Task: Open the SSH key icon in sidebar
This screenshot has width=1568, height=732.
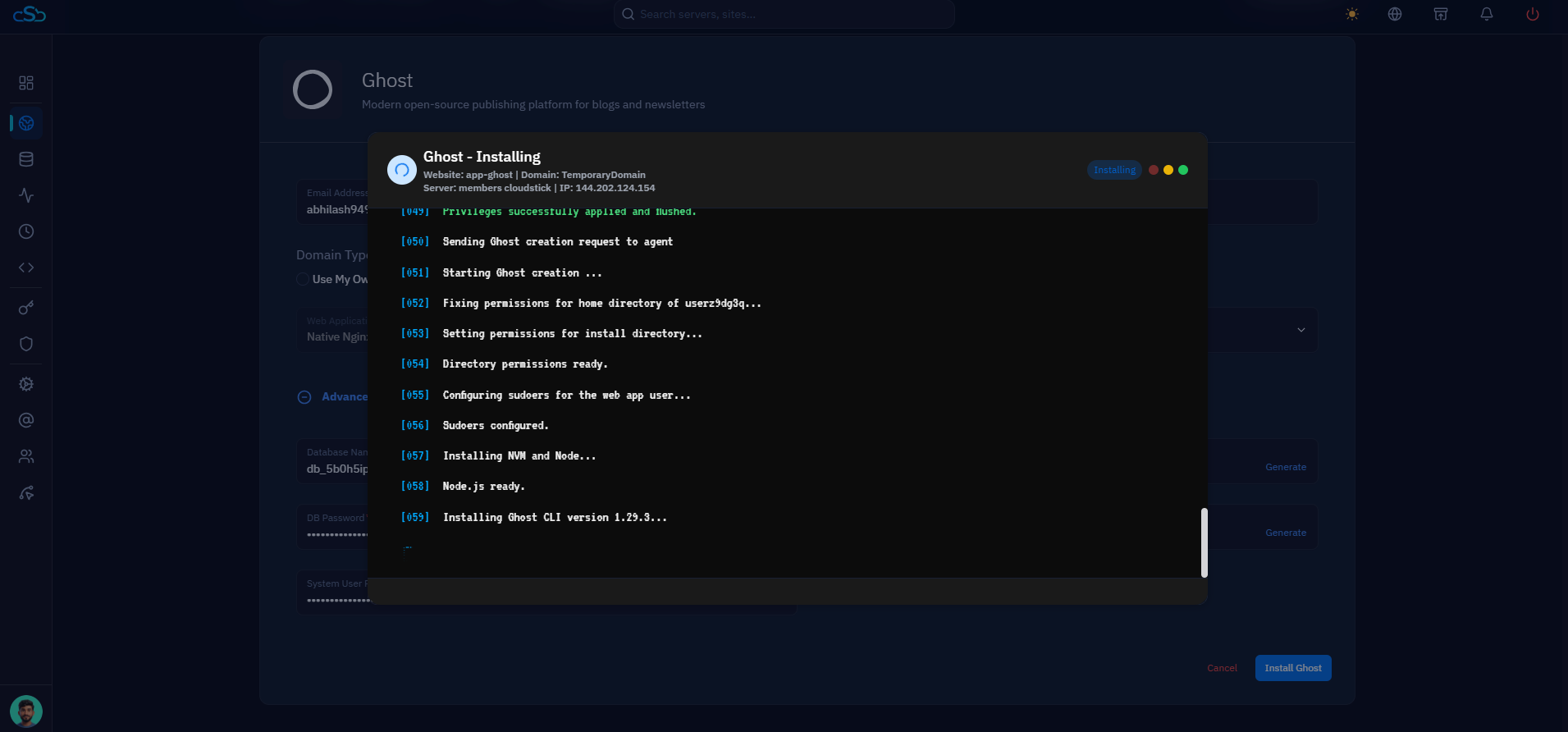Action: coord(26,308)
